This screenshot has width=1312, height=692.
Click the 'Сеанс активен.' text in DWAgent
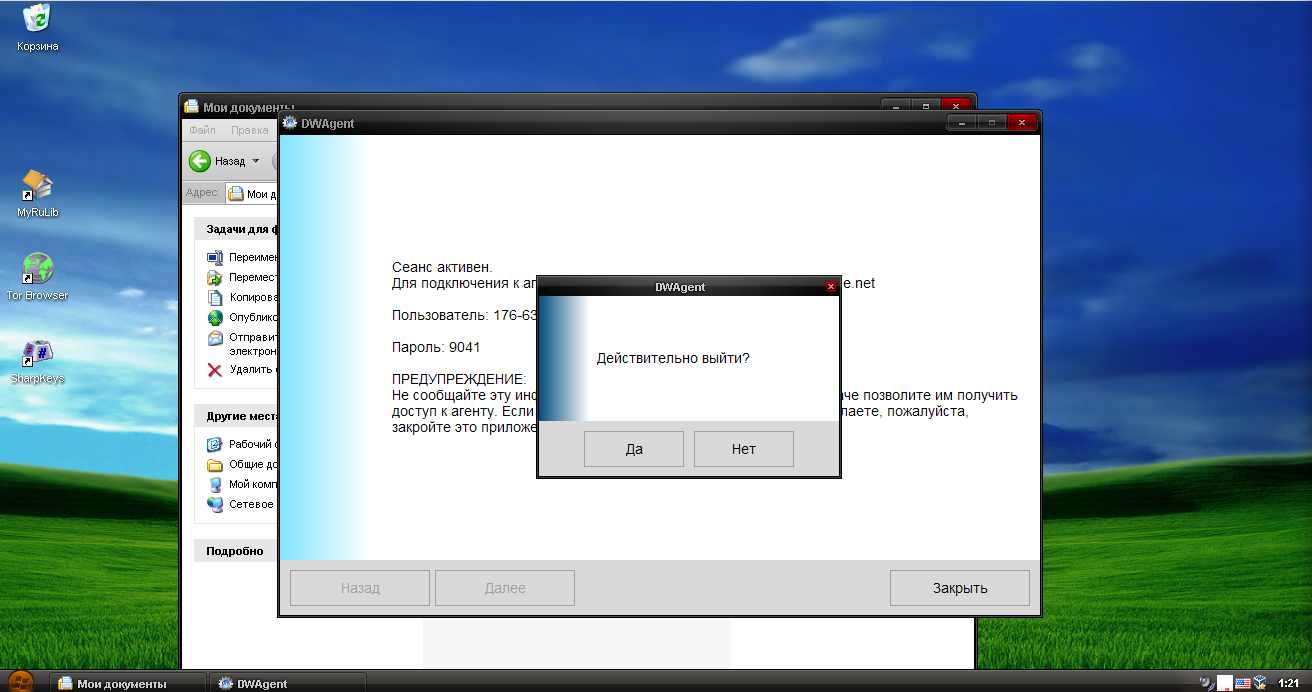[442, 267]
